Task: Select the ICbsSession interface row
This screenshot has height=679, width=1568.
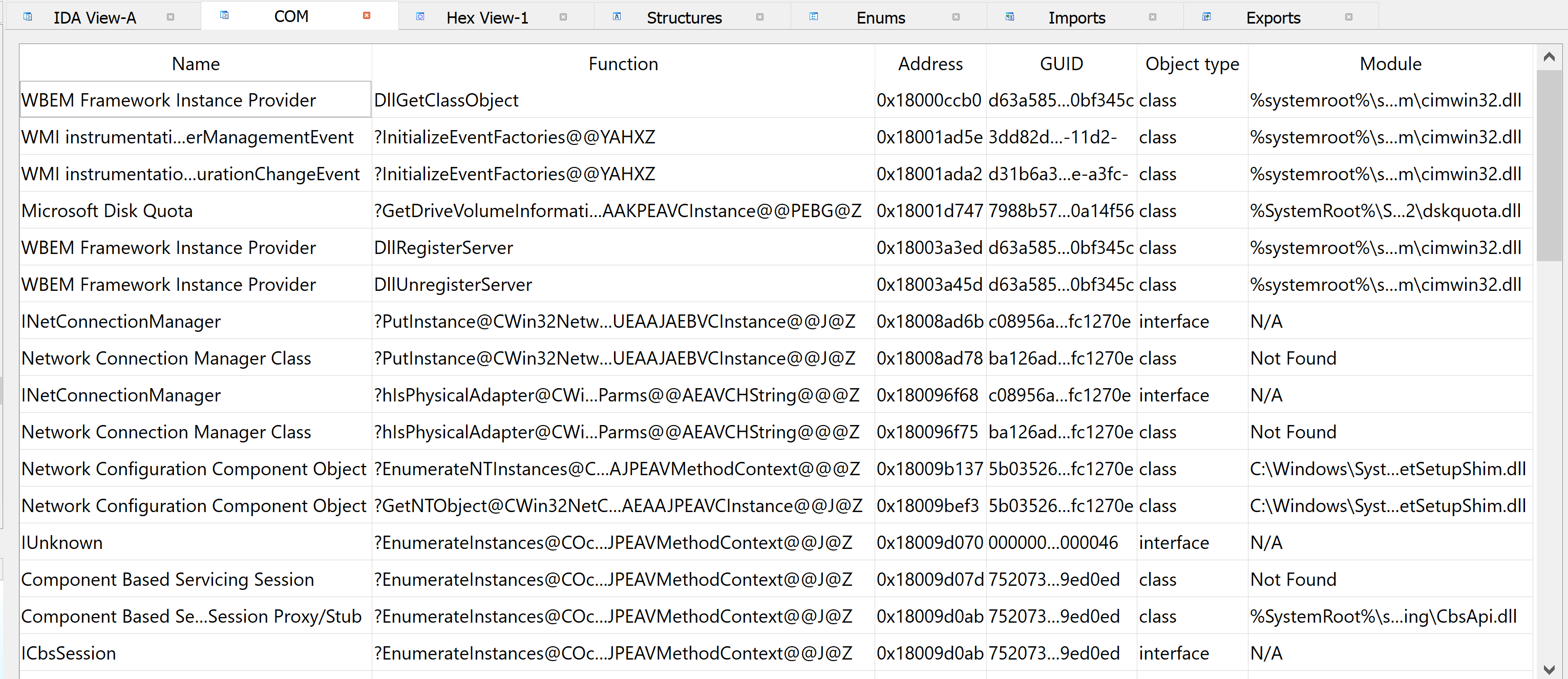Action: click(69, 653)
